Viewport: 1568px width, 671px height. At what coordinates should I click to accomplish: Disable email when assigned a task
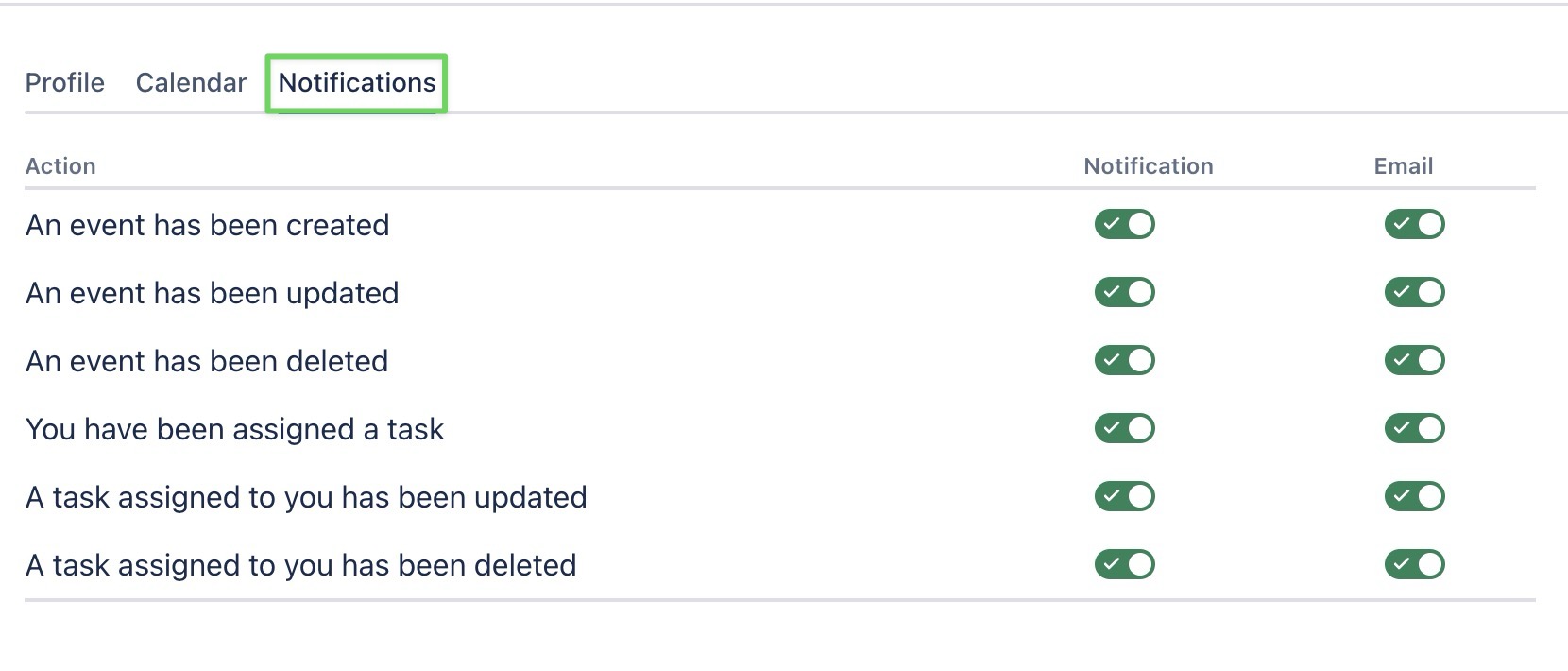click(x=1414, y=429)
